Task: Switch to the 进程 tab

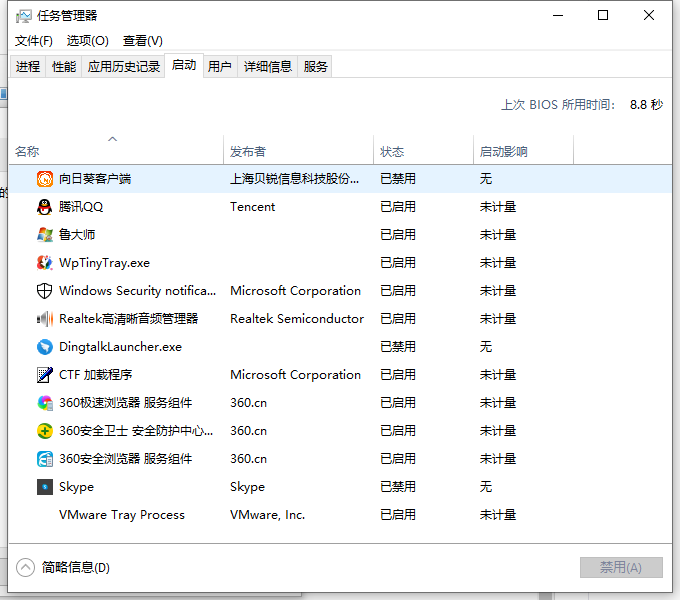Action: click(28, 66)
